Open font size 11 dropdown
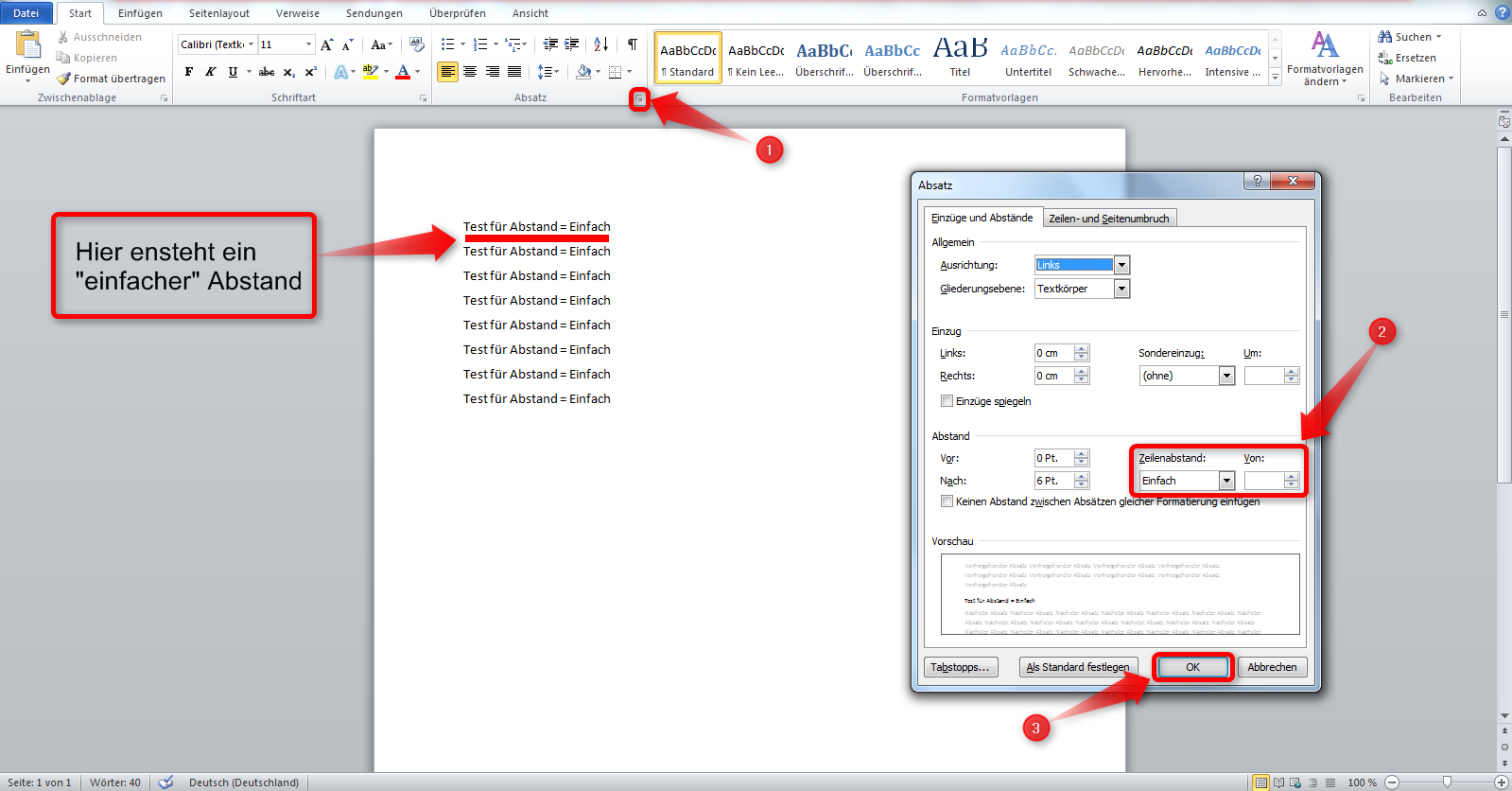Screen dimensions: 1512x791 308,44
